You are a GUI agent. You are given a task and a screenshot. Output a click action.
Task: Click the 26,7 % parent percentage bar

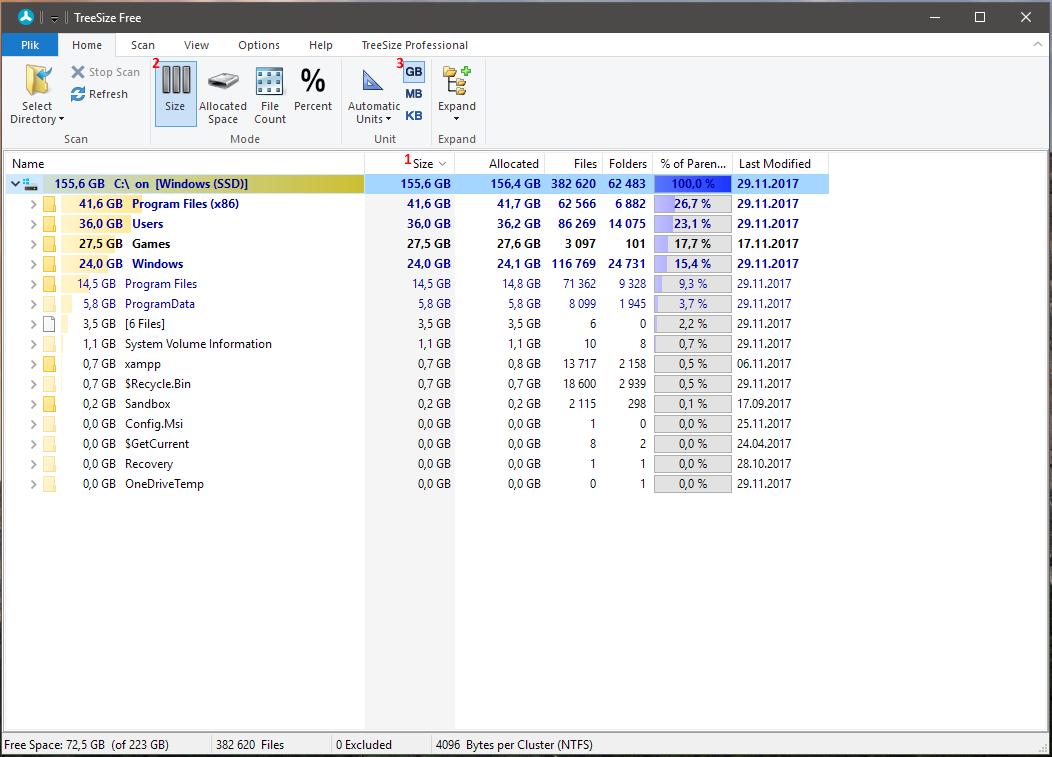[x=692, y=204]
